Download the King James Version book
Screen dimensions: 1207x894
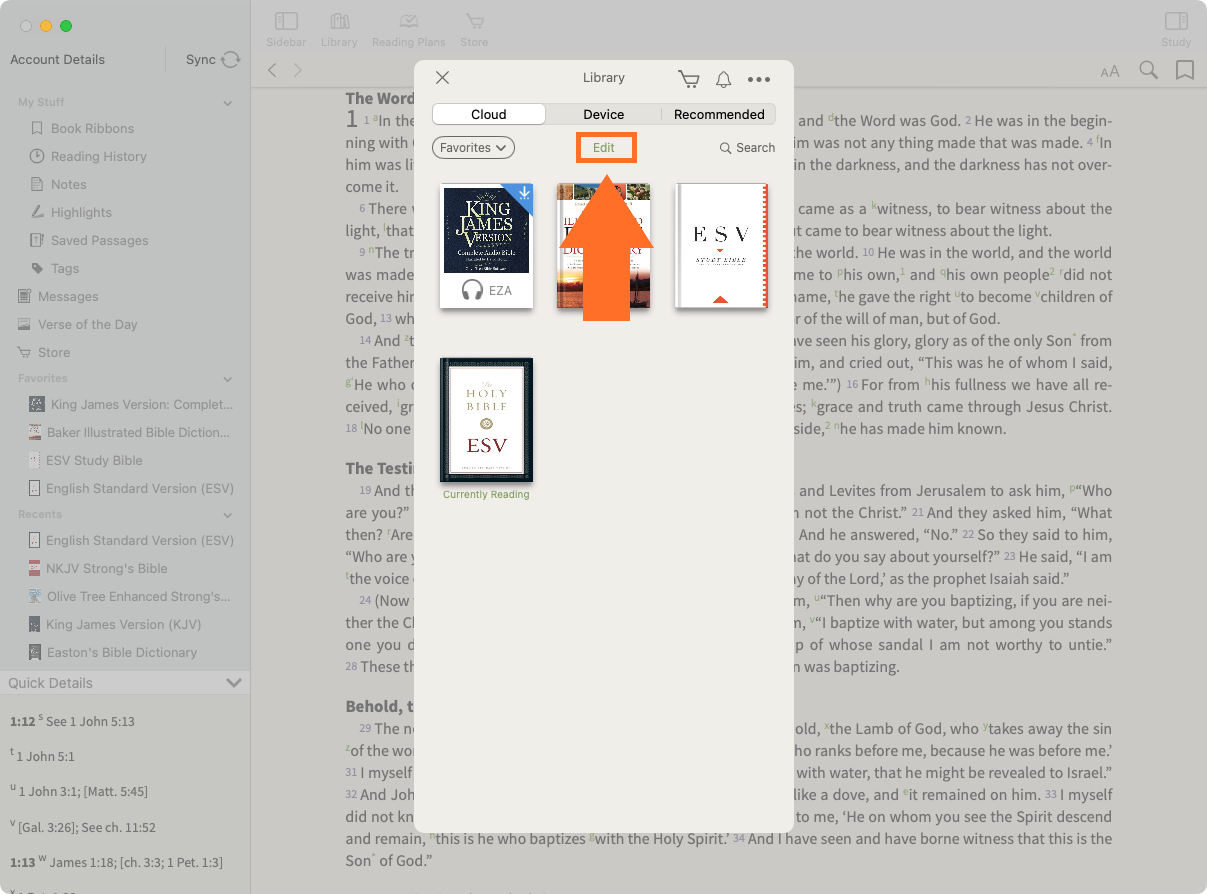click(x=522, y=194)
